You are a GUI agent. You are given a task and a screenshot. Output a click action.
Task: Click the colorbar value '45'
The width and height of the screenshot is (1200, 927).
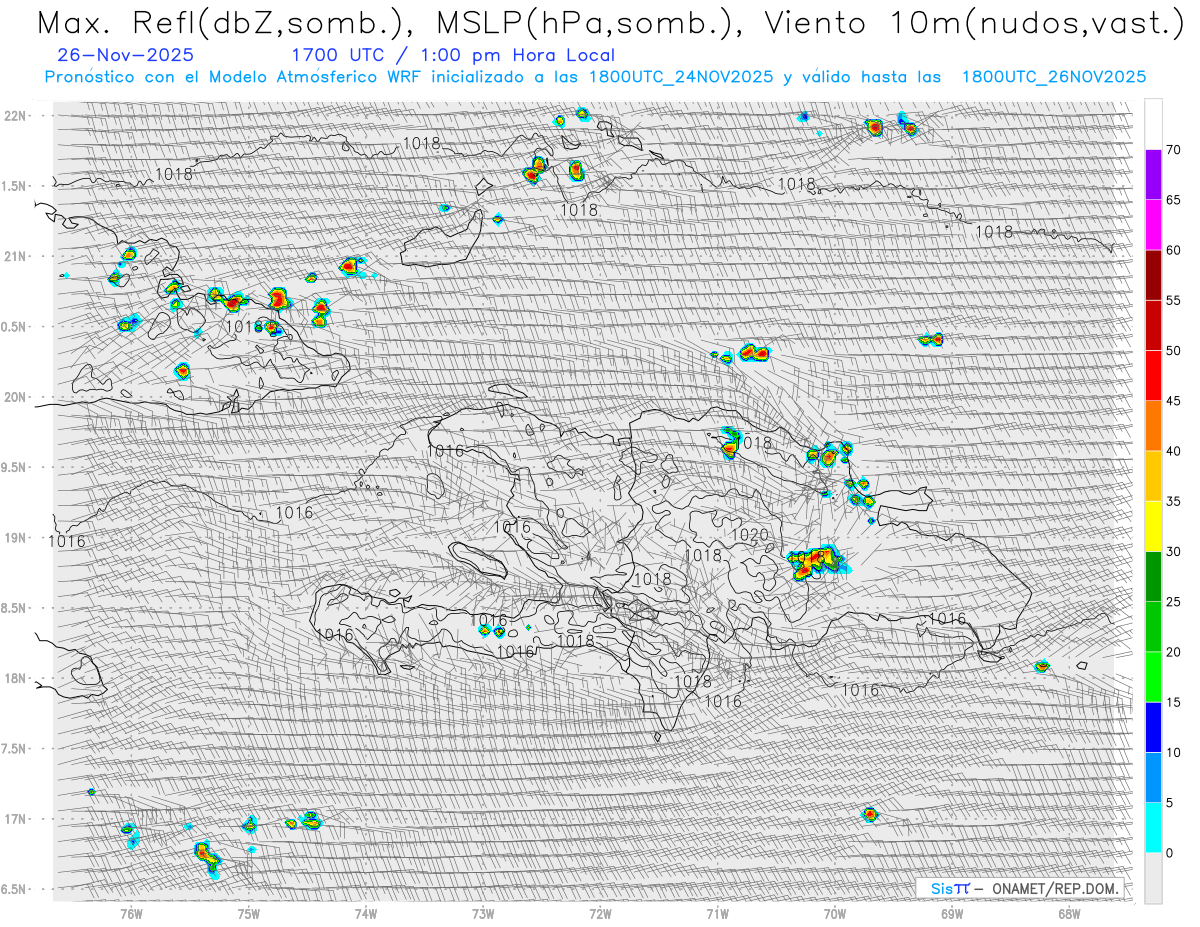[1173, 401]
